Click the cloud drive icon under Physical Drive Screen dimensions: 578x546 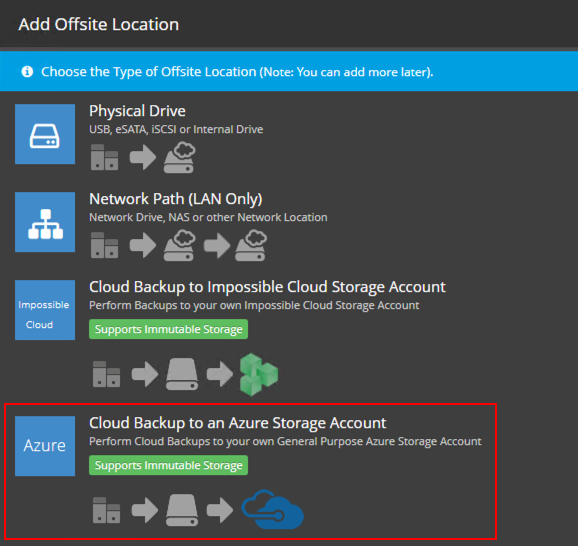(x=180, y=158)
